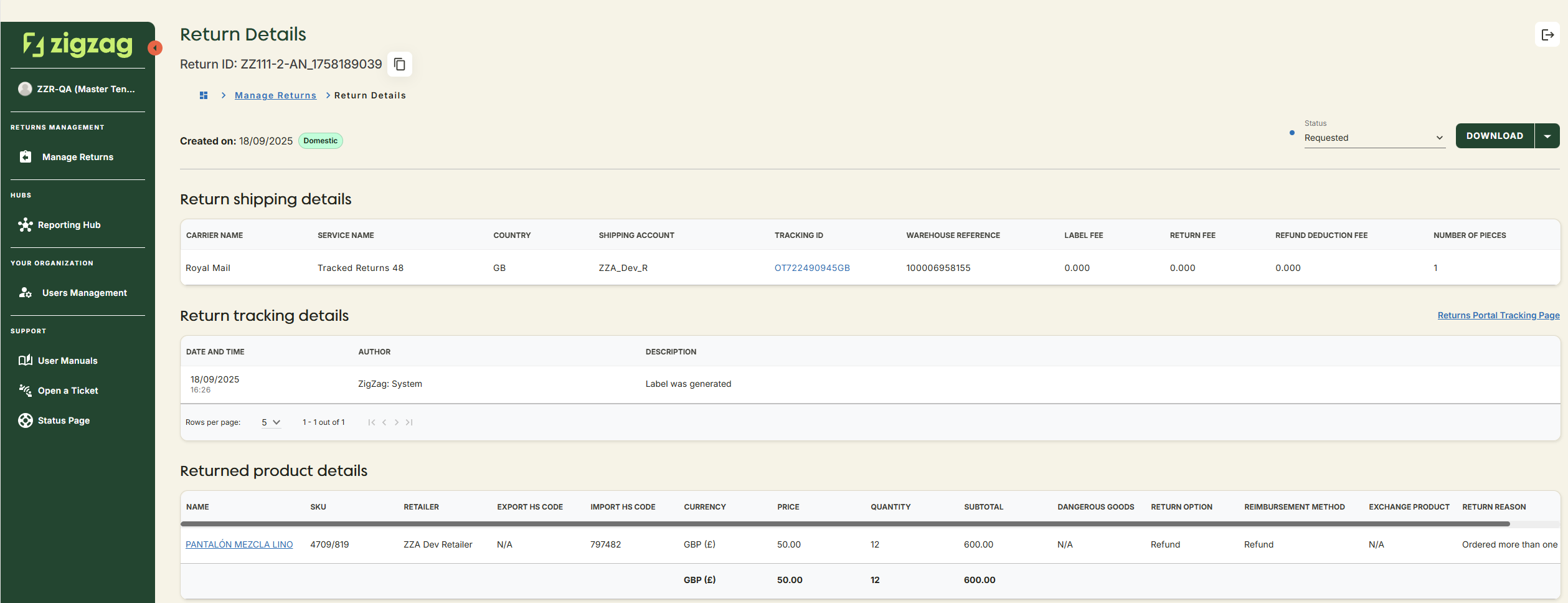Screen dimensions: 1568x603
Task: Jump to last page of tracking rows
Action: point(409,422)
